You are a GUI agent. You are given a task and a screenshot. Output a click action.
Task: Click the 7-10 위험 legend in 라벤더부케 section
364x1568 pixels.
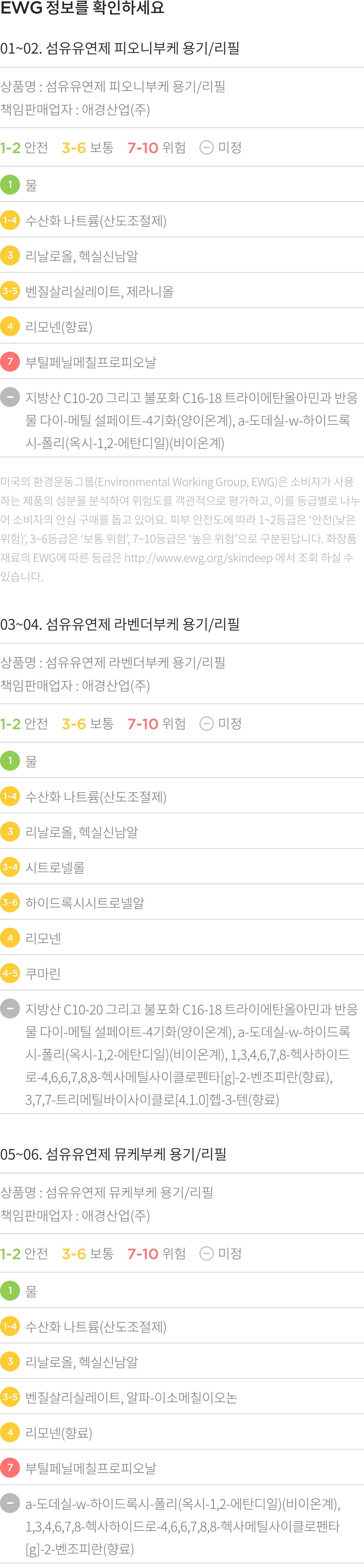156,724
